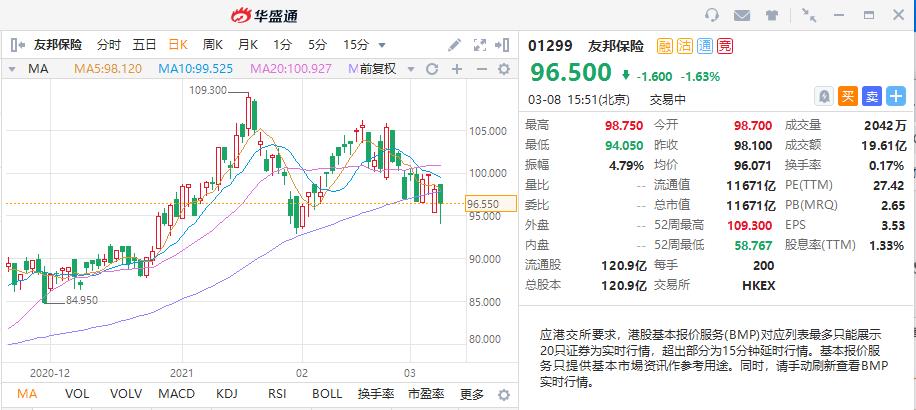This screenshot has width=916, height=410.
Task: Click the PE(TTM) value 27.42
Action: 891,186
